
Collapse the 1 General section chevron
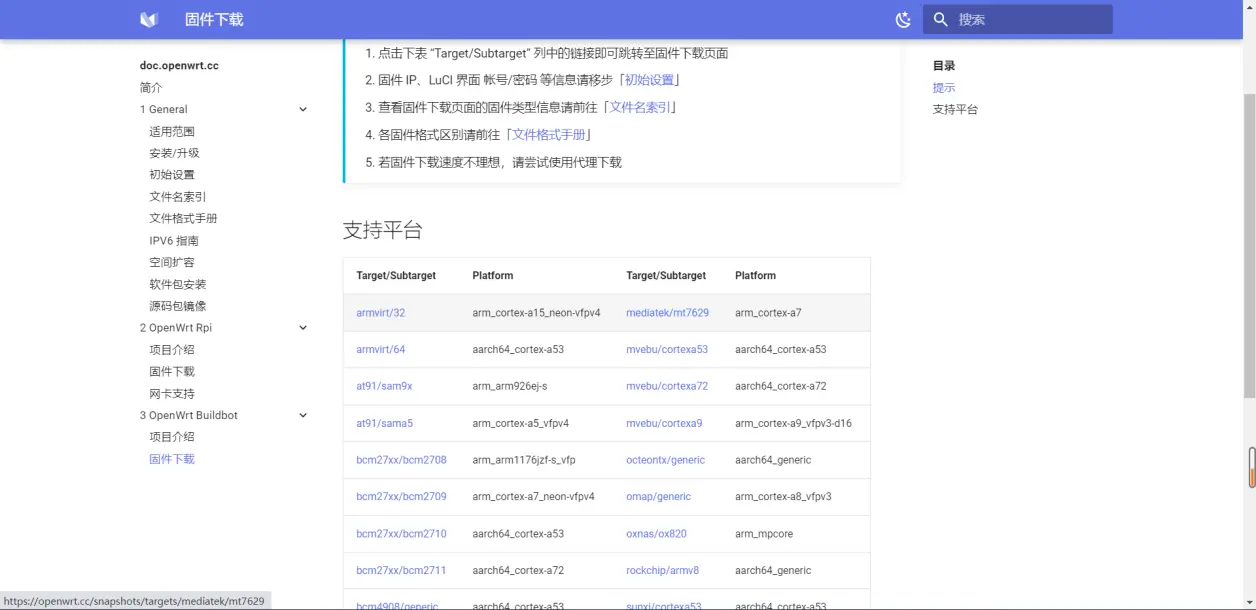(x=303, y=110)
